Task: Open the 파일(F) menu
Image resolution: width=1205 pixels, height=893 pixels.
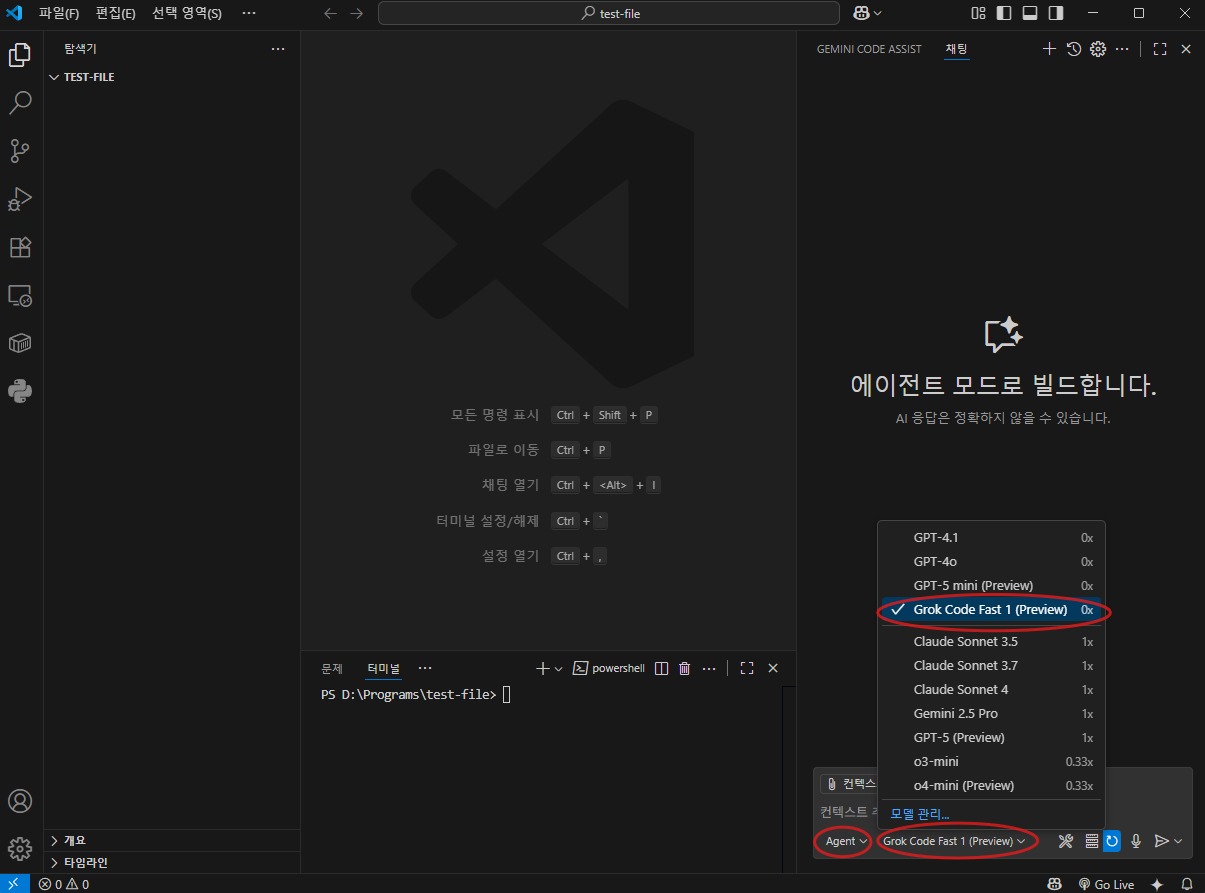Action: 59,14
